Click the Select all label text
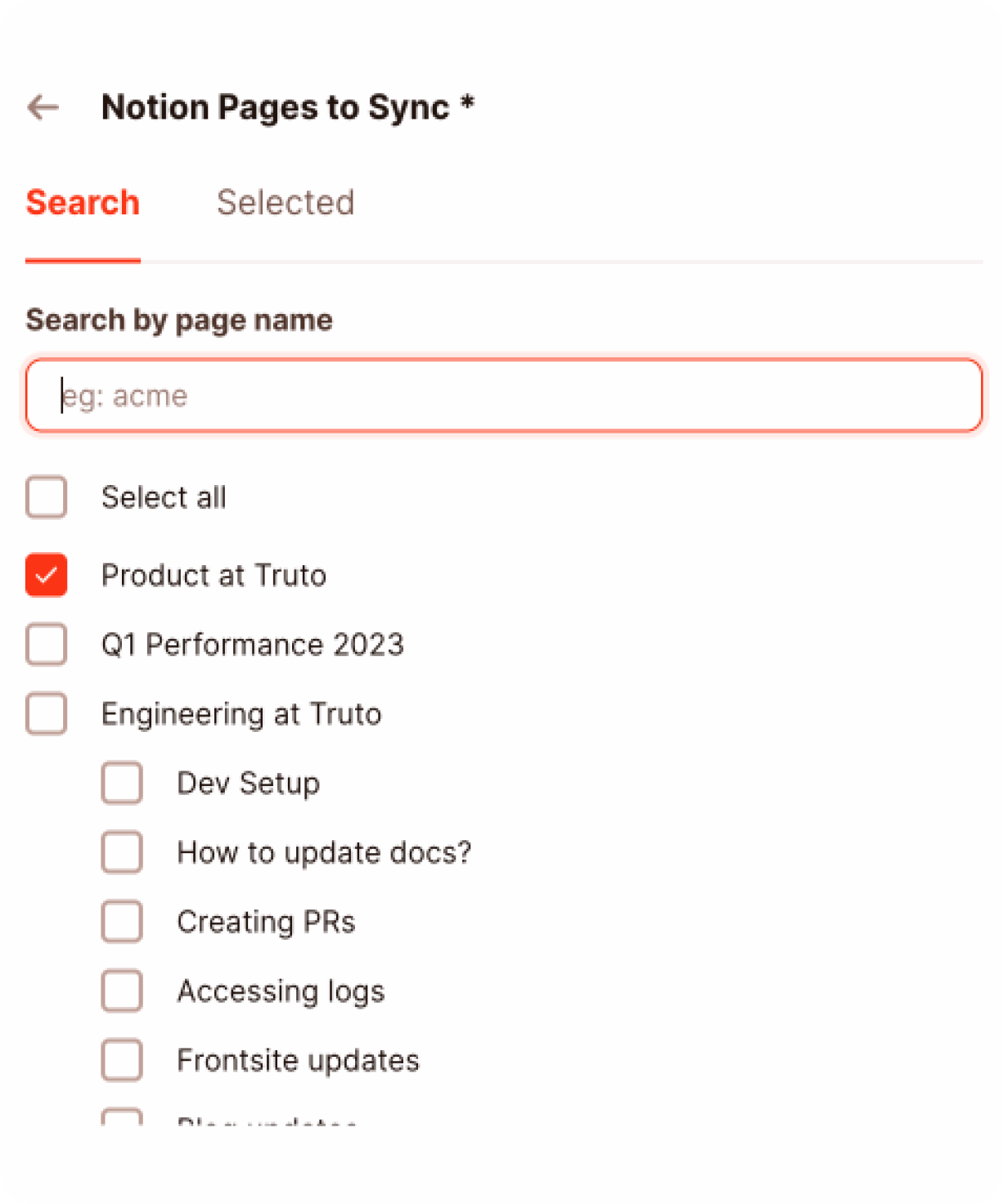1003x1204 pixels. (164, 497)
